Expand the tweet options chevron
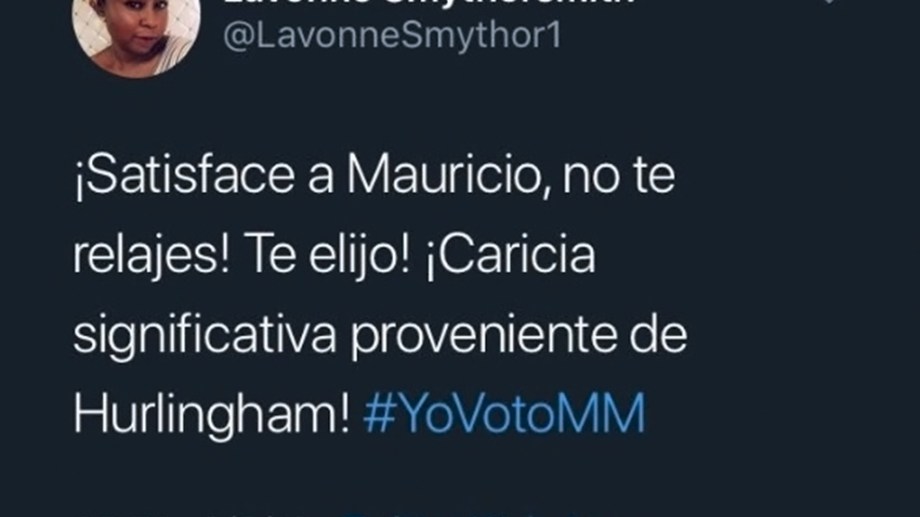 point(829,2)
